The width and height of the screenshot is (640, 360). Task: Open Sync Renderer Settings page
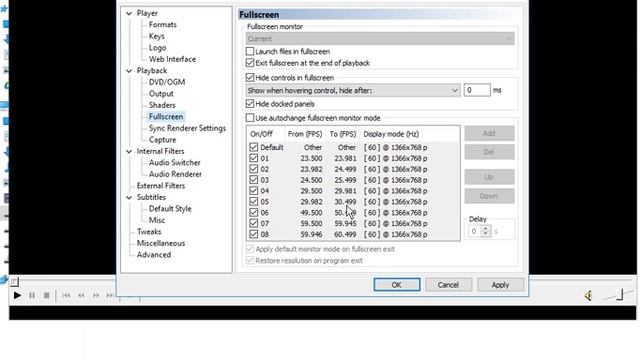[x=187, y=128]
